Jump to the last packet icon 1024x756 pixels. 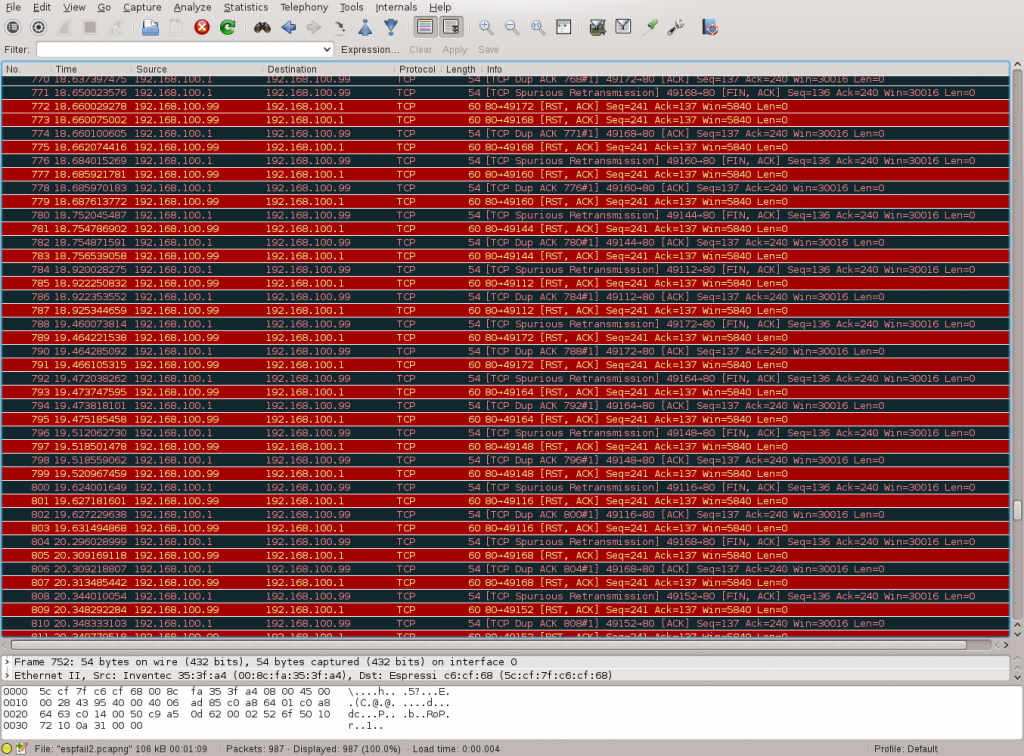tap(391, 27)
